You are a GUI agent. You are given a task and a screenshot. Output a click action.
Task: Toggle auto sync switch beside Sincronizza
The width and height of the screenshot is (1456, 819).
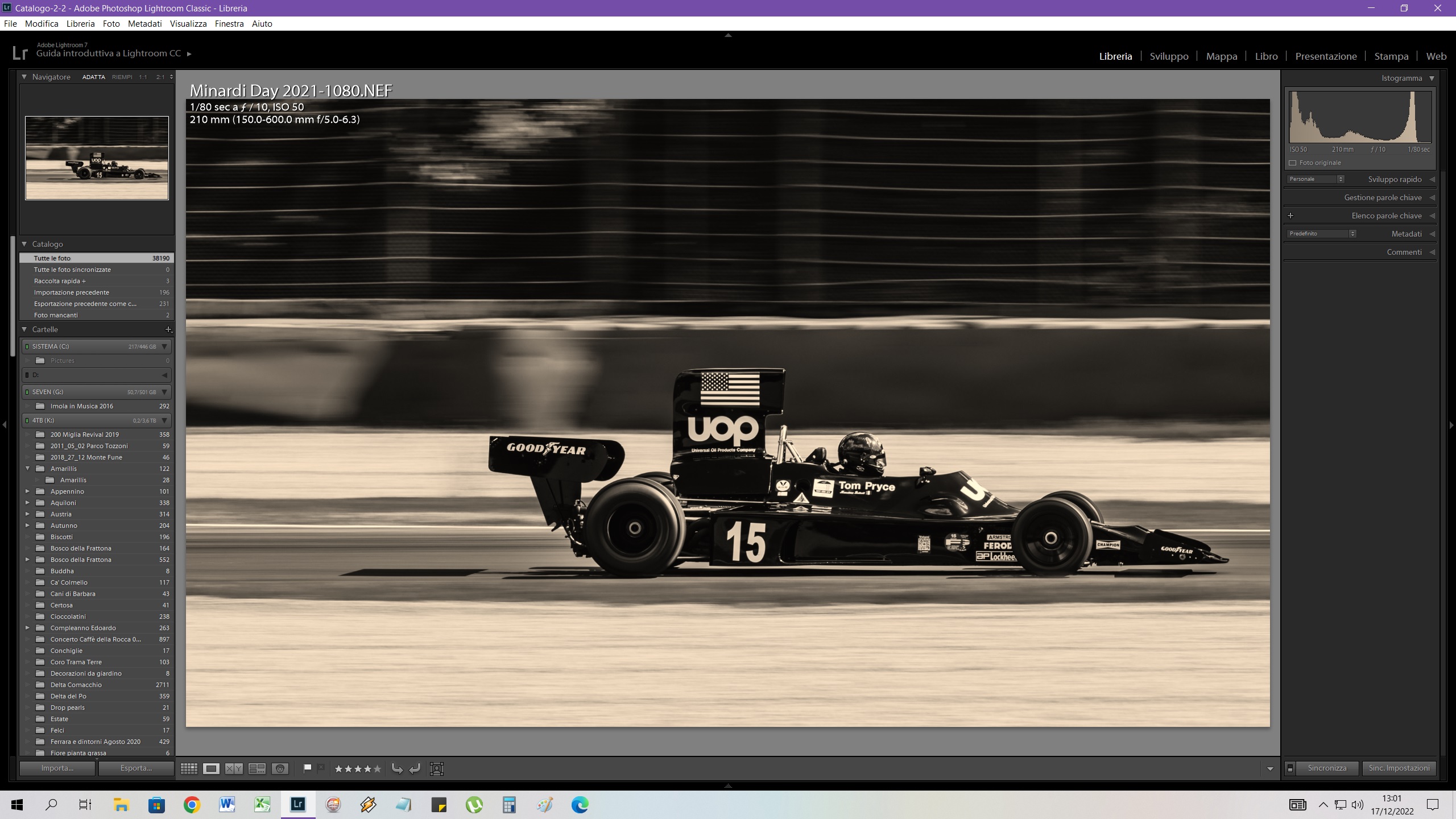(x=1290, y=768)
